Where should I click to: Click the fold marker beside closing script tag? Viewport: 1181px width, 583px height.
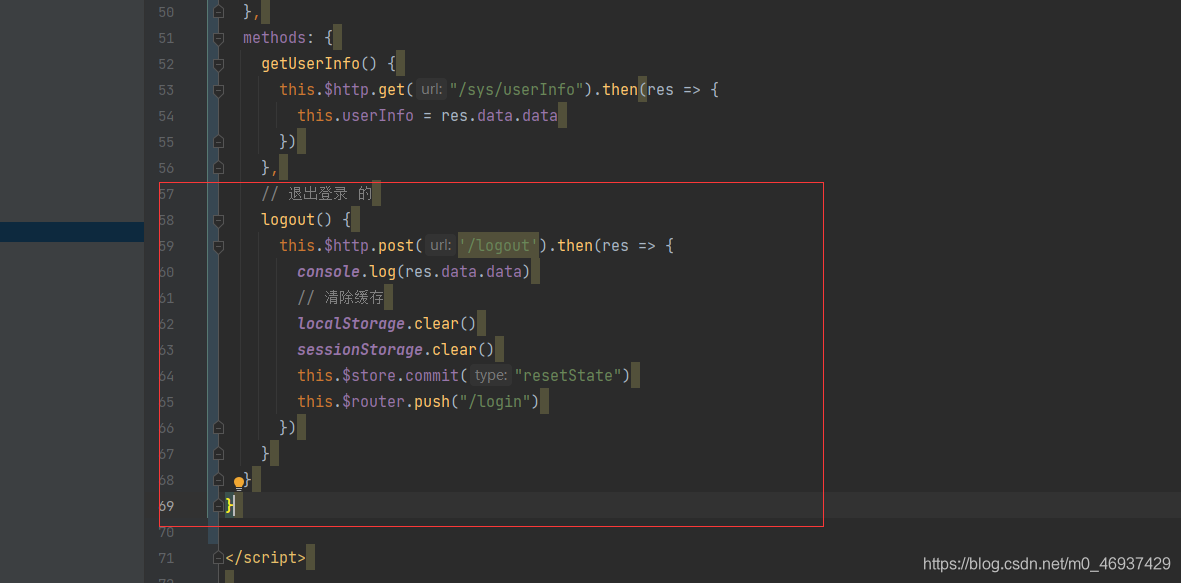(218, 557)
